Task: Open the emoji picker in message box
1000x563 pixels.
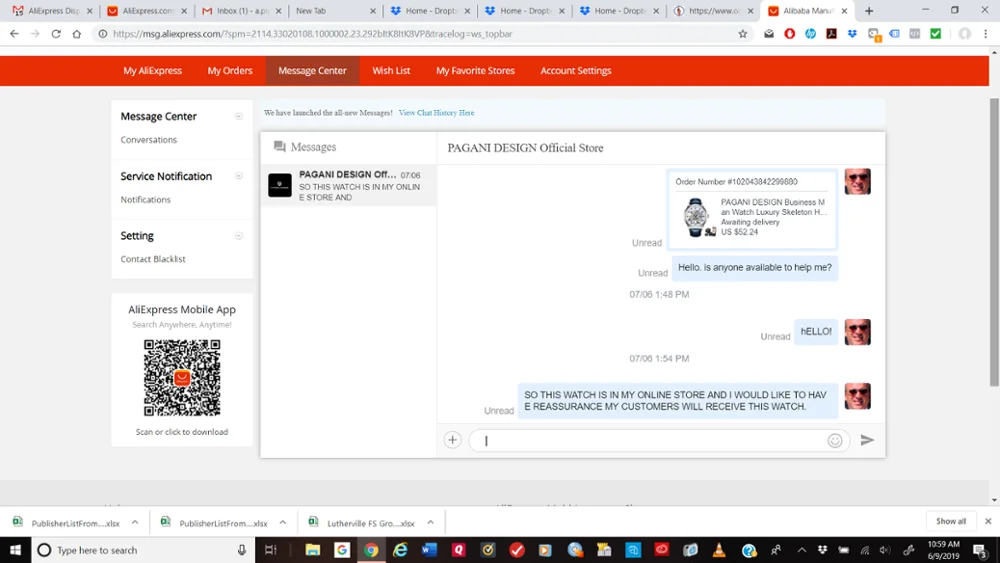Action: 835,441
